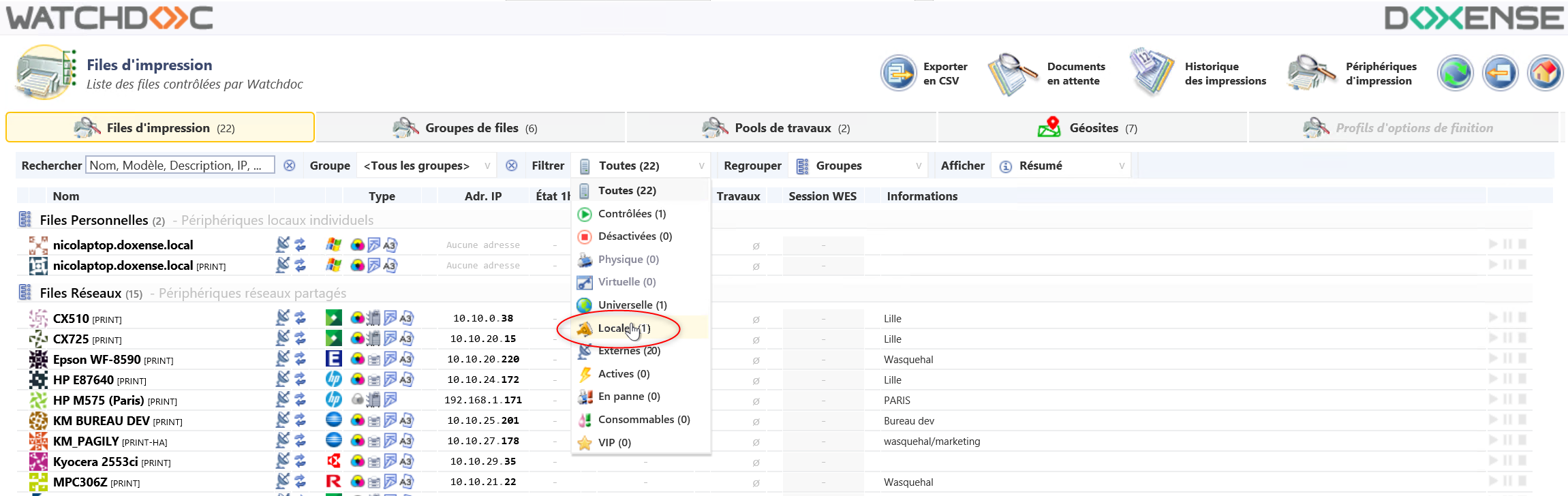Switch to Groupes de files tab

pos(470,128)
